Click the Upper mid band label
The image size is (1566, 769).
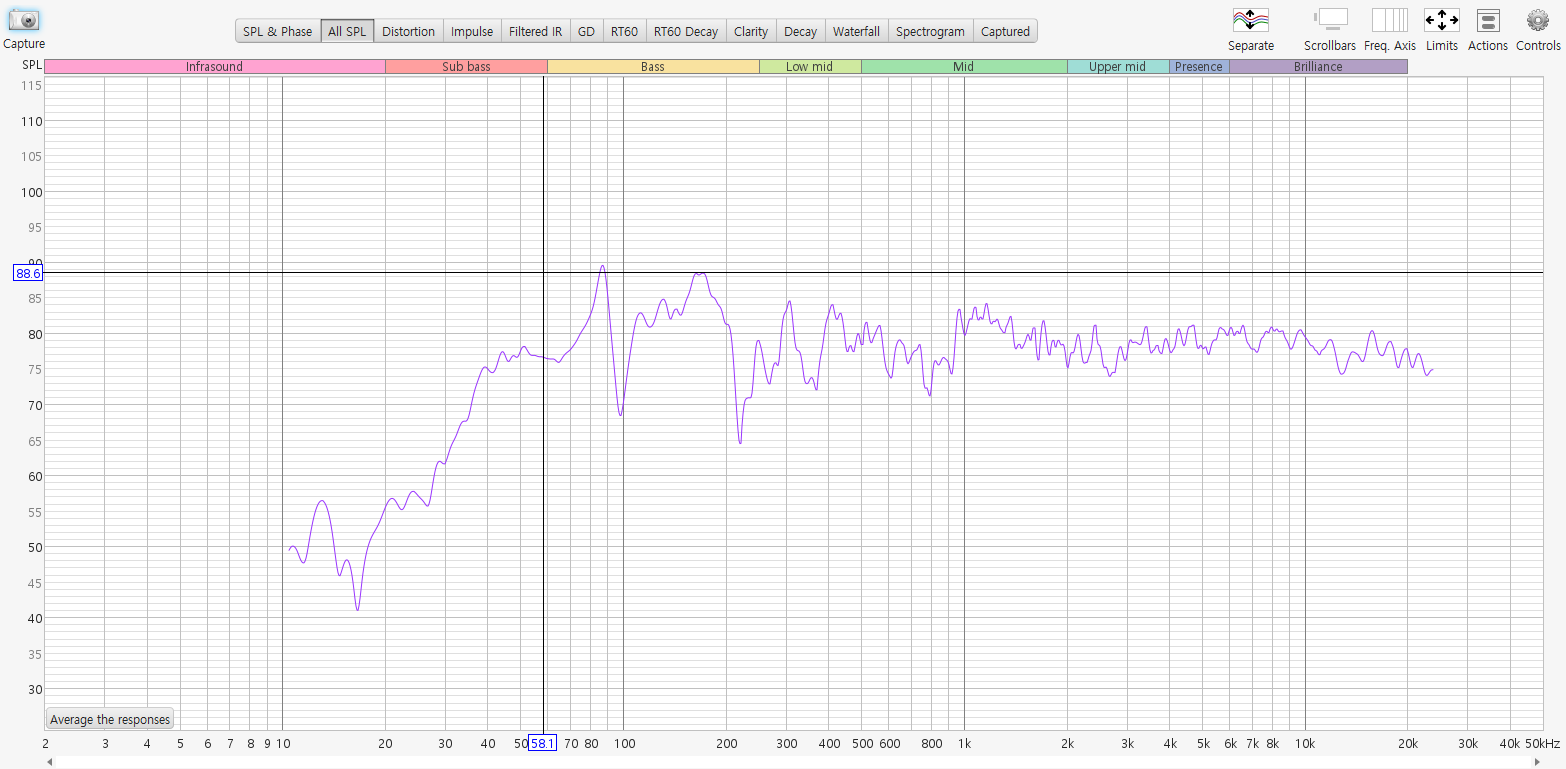pyautogui.click(x=1118, y=67)
